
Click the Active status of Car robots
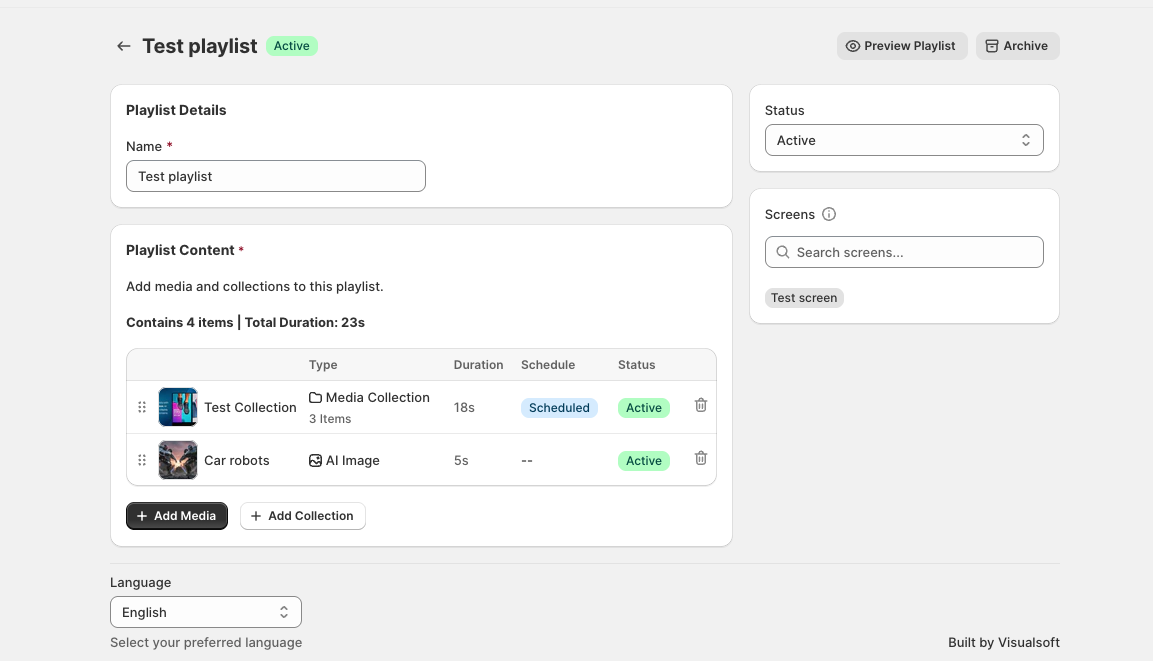[643, 461]
